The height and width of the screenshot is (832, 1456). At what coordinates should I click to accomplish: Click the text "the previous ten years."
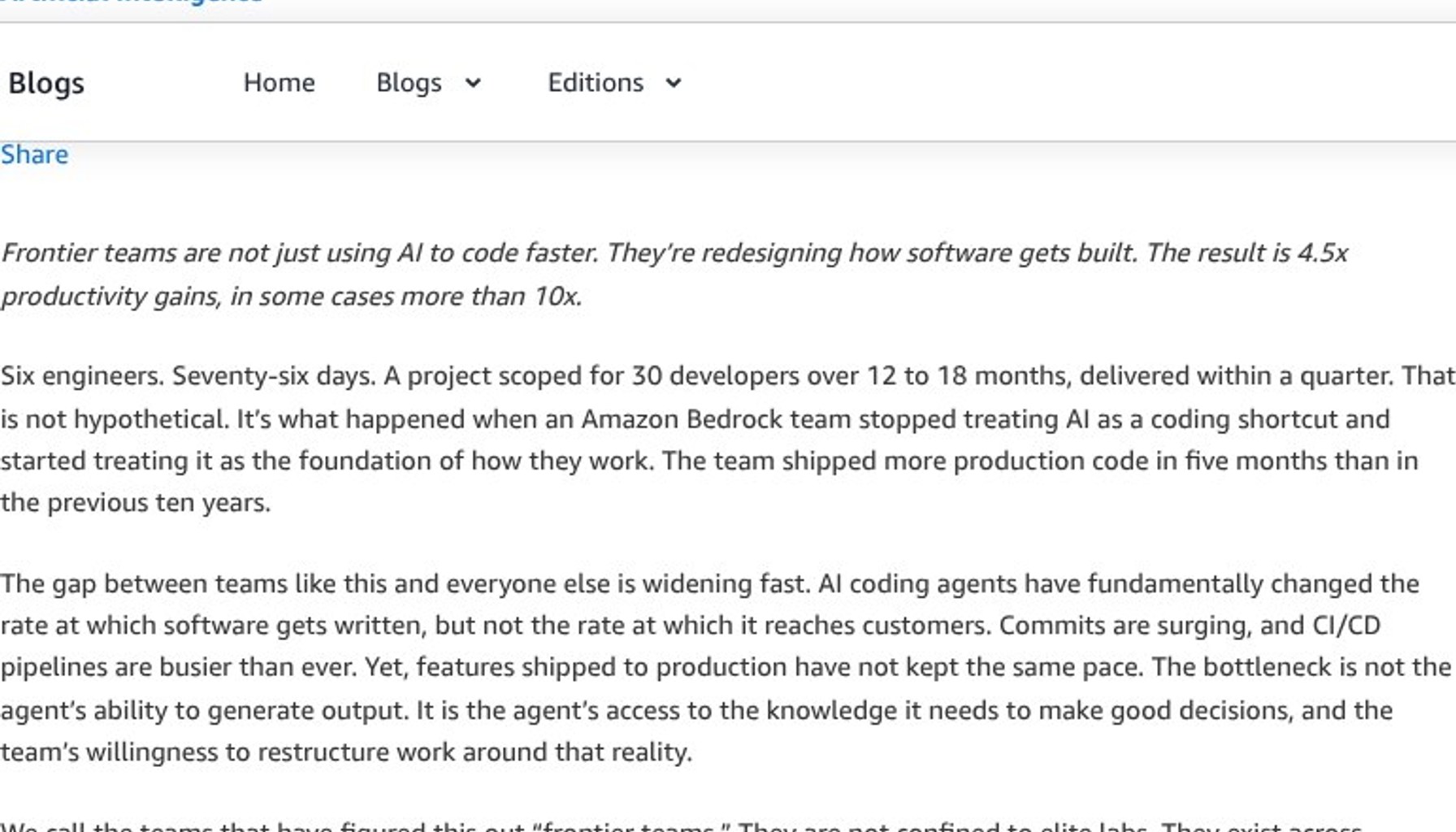(x=136, y=502)
